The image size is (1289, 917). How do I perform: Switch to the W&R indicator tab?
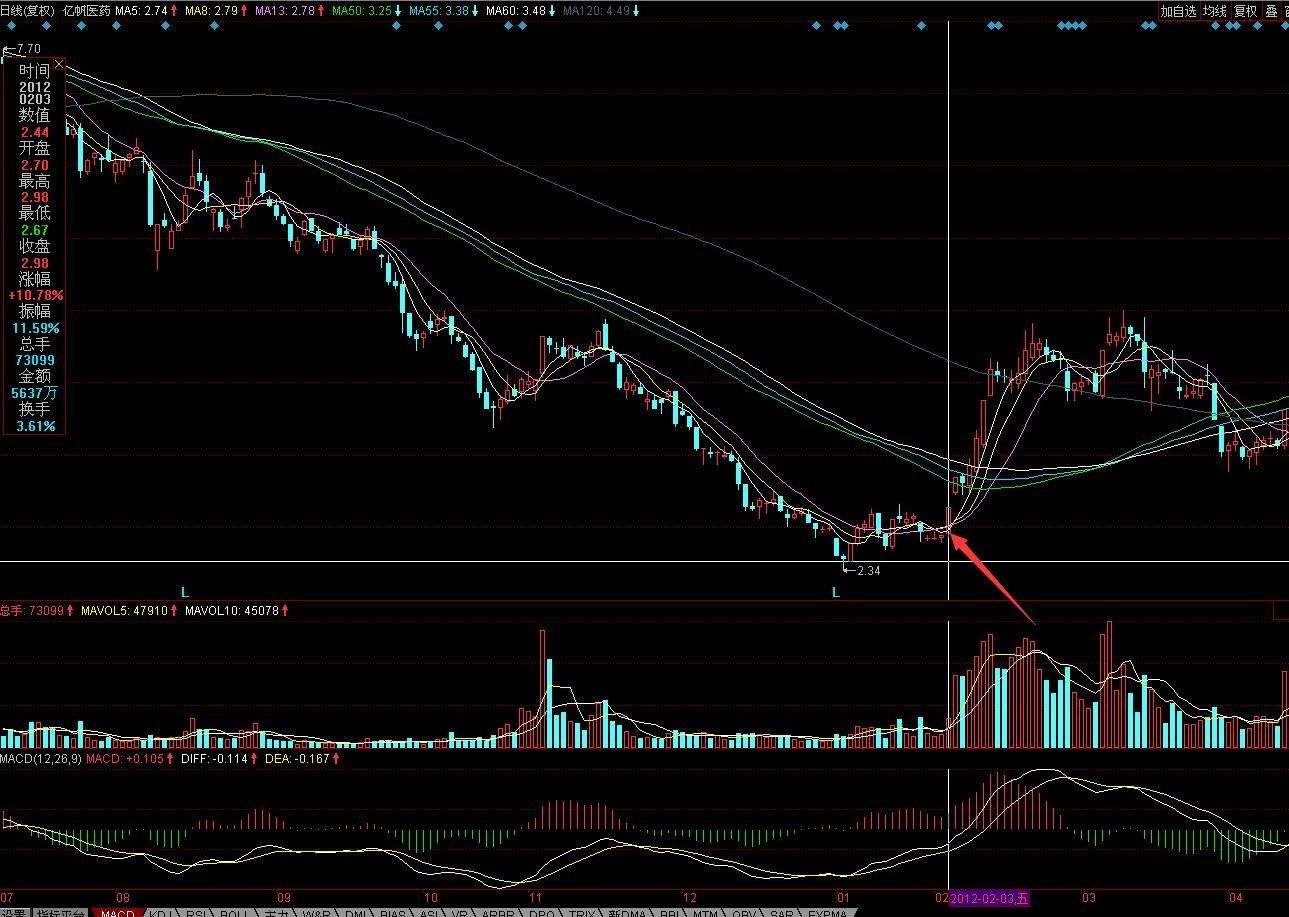317,912
